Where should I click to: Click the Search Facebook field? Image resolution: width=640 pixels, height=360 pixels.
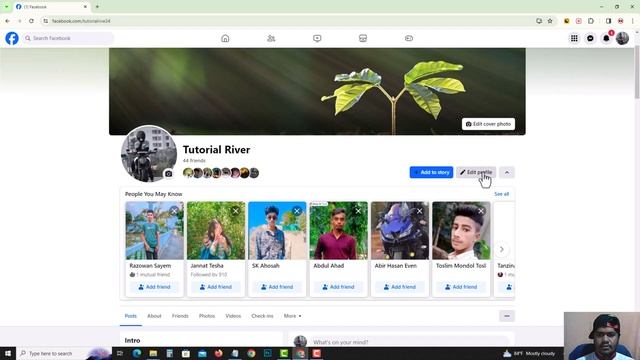pyautogui.click(x=68, y=38)
